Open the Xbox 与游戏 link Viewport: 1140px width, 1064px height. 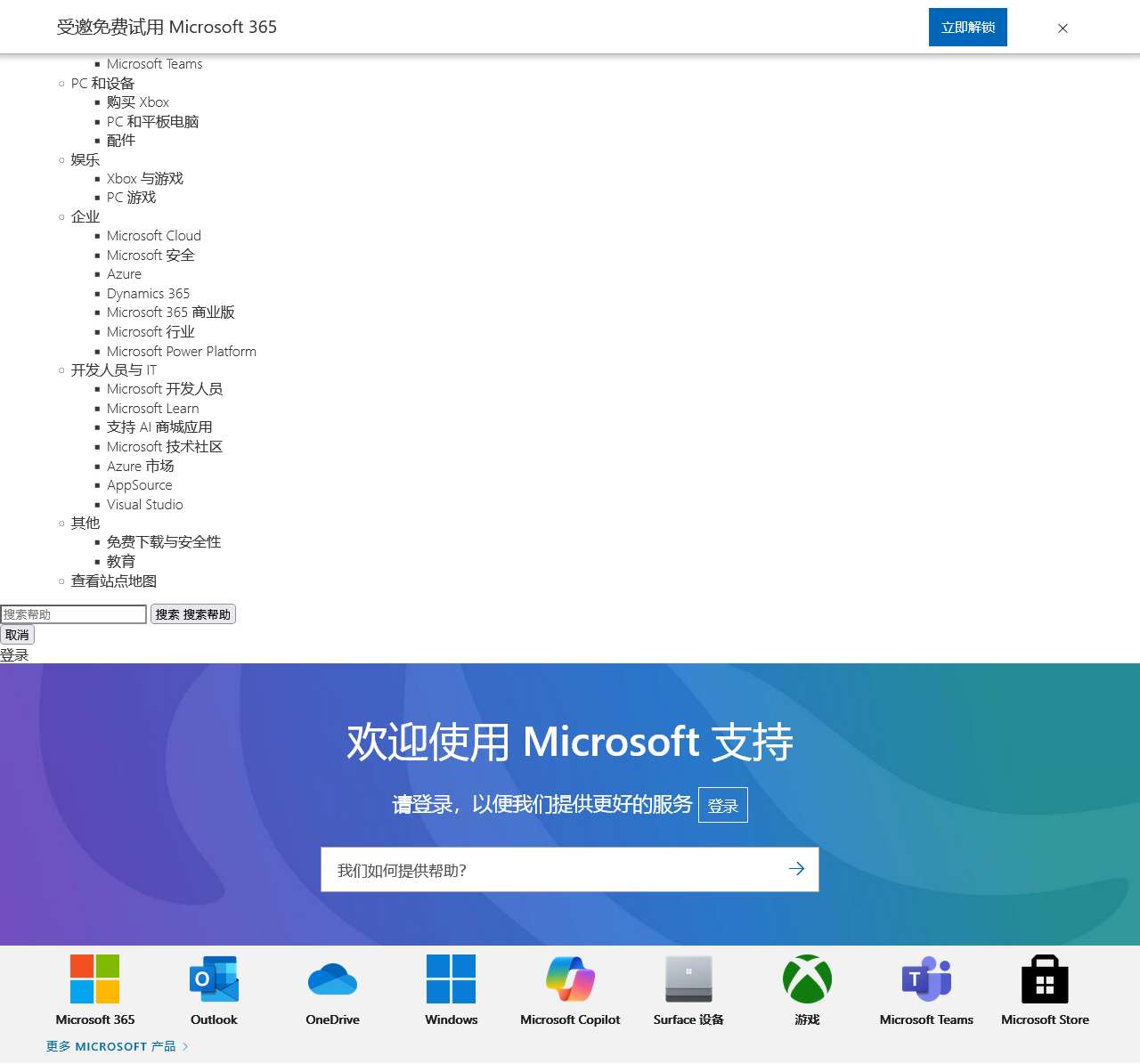145,179
